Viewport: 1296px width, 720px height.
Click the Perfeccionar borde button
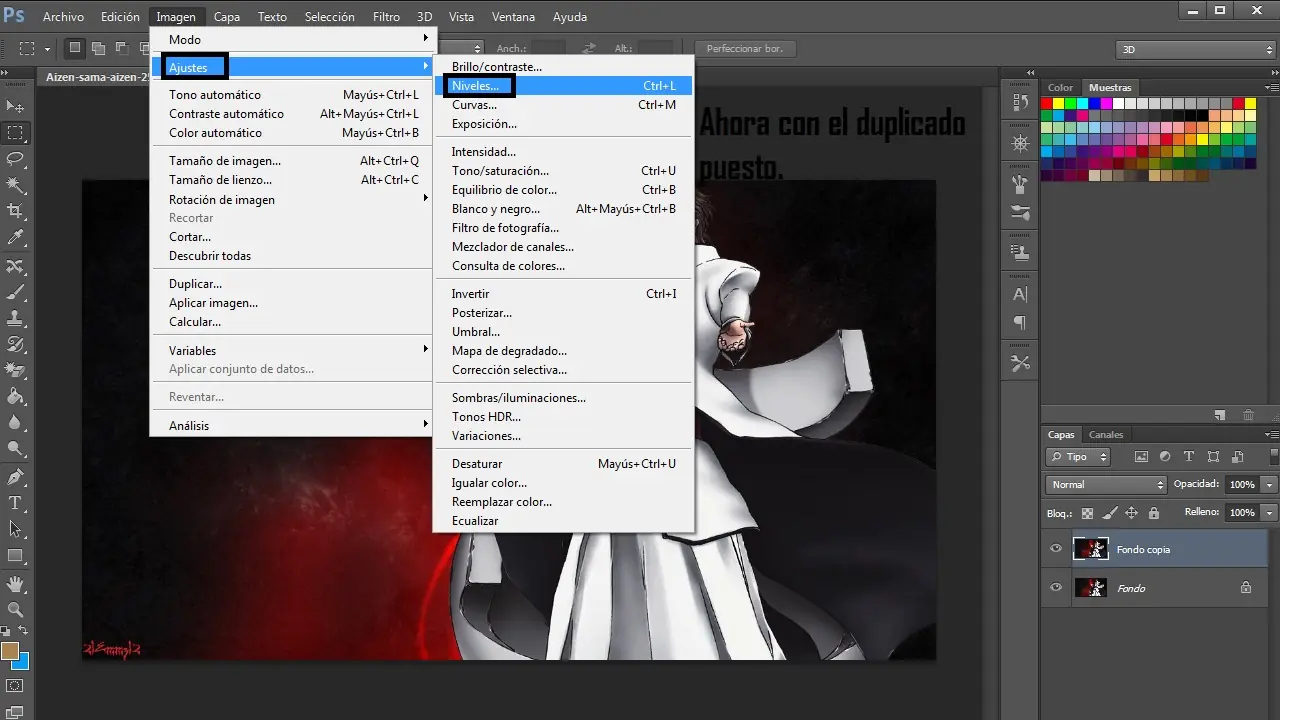[x=746, y=48]
